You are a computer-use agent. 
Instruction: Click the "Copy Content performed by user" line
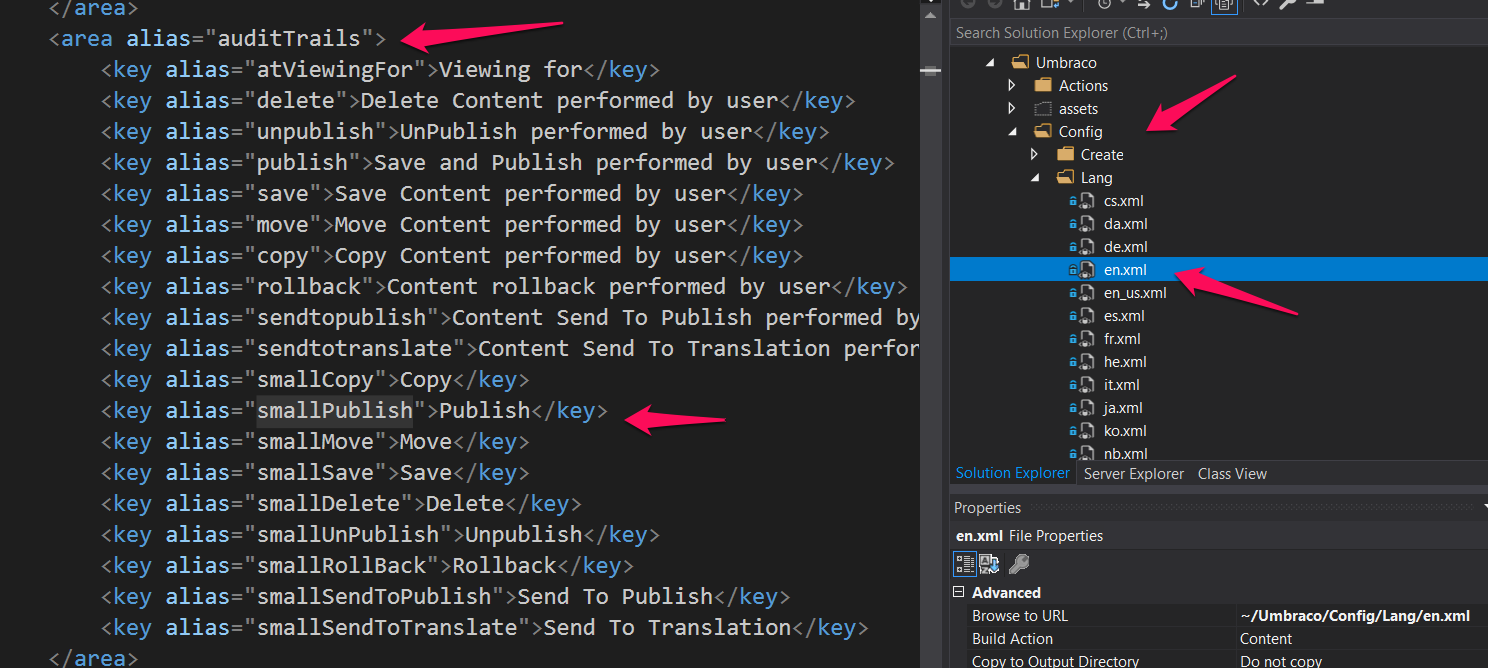452,256
